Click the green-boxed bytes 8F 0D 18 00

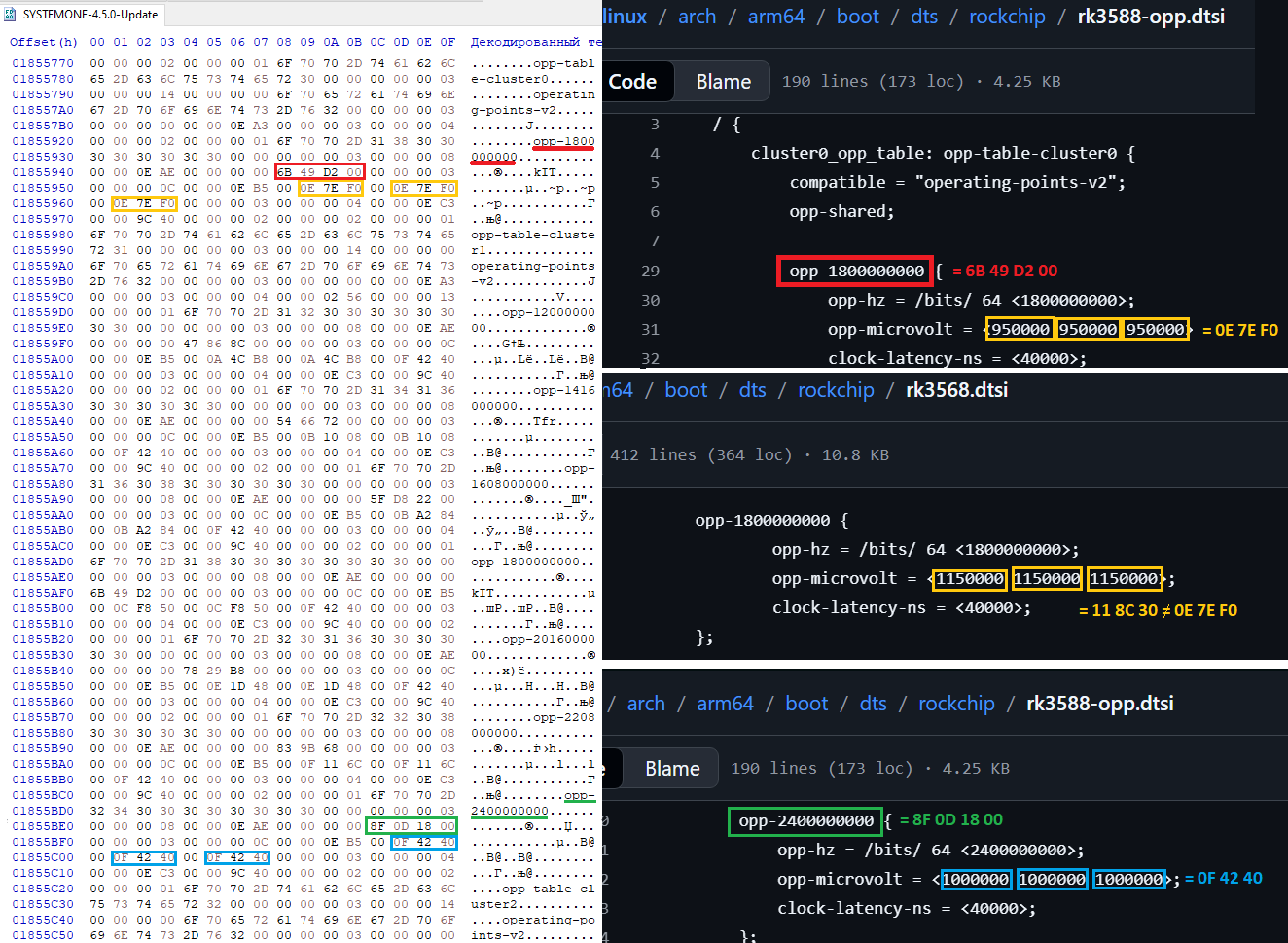411,826
